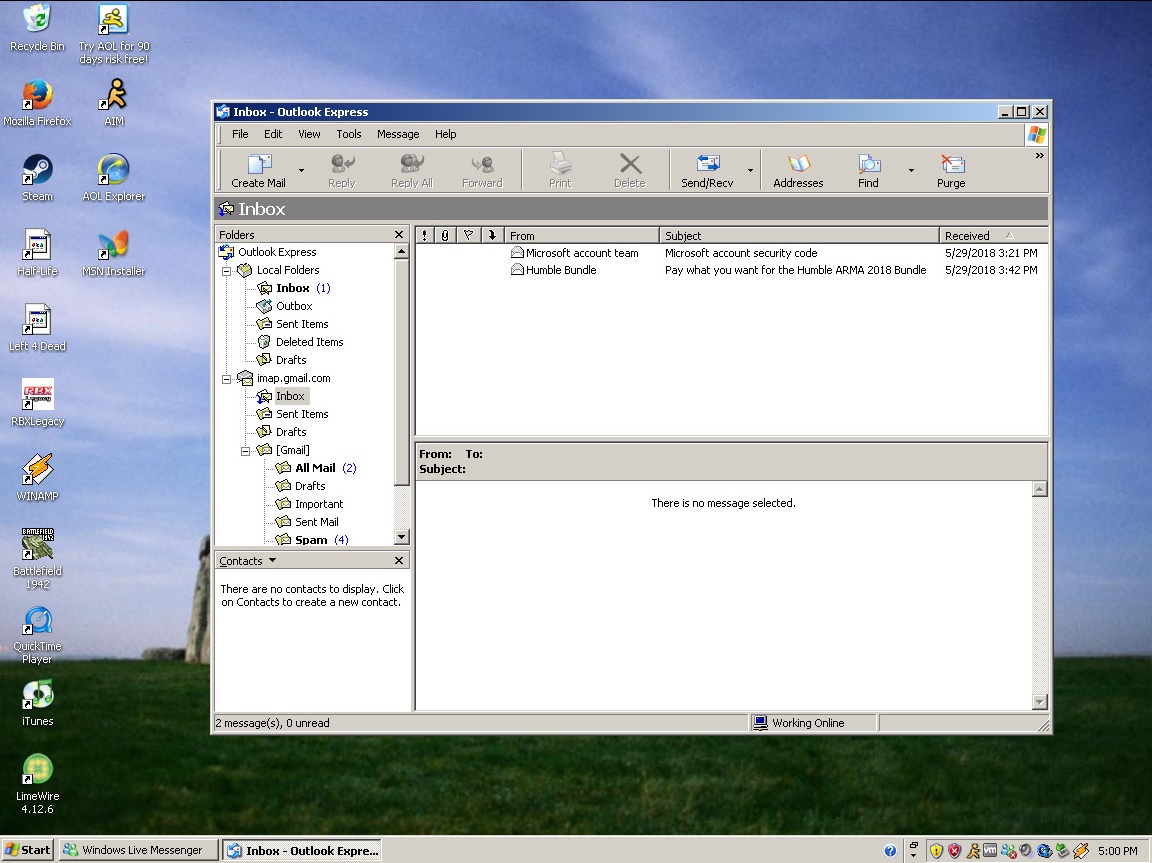Open Windows Live Messenger from taskbar
Viewport: 1152px width, 863px height.
pos(138,850)
